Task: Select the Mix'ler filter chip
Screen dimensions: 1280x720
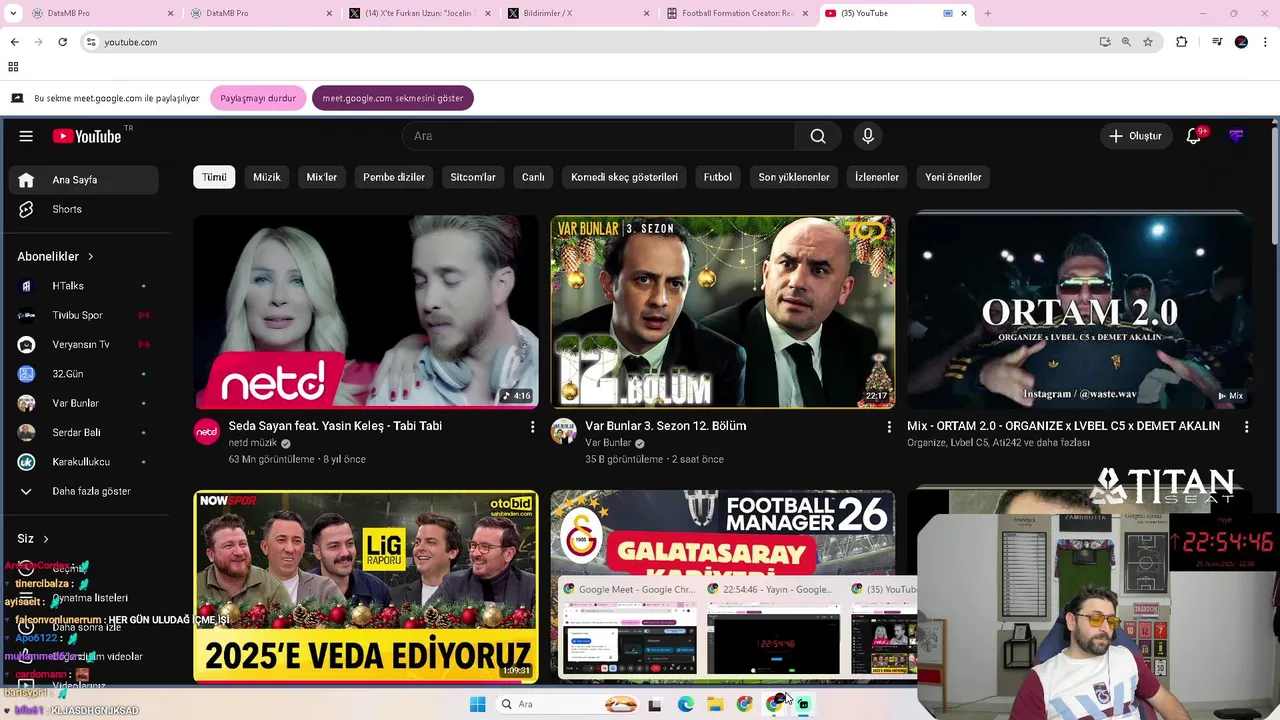Action: [322, 177]
